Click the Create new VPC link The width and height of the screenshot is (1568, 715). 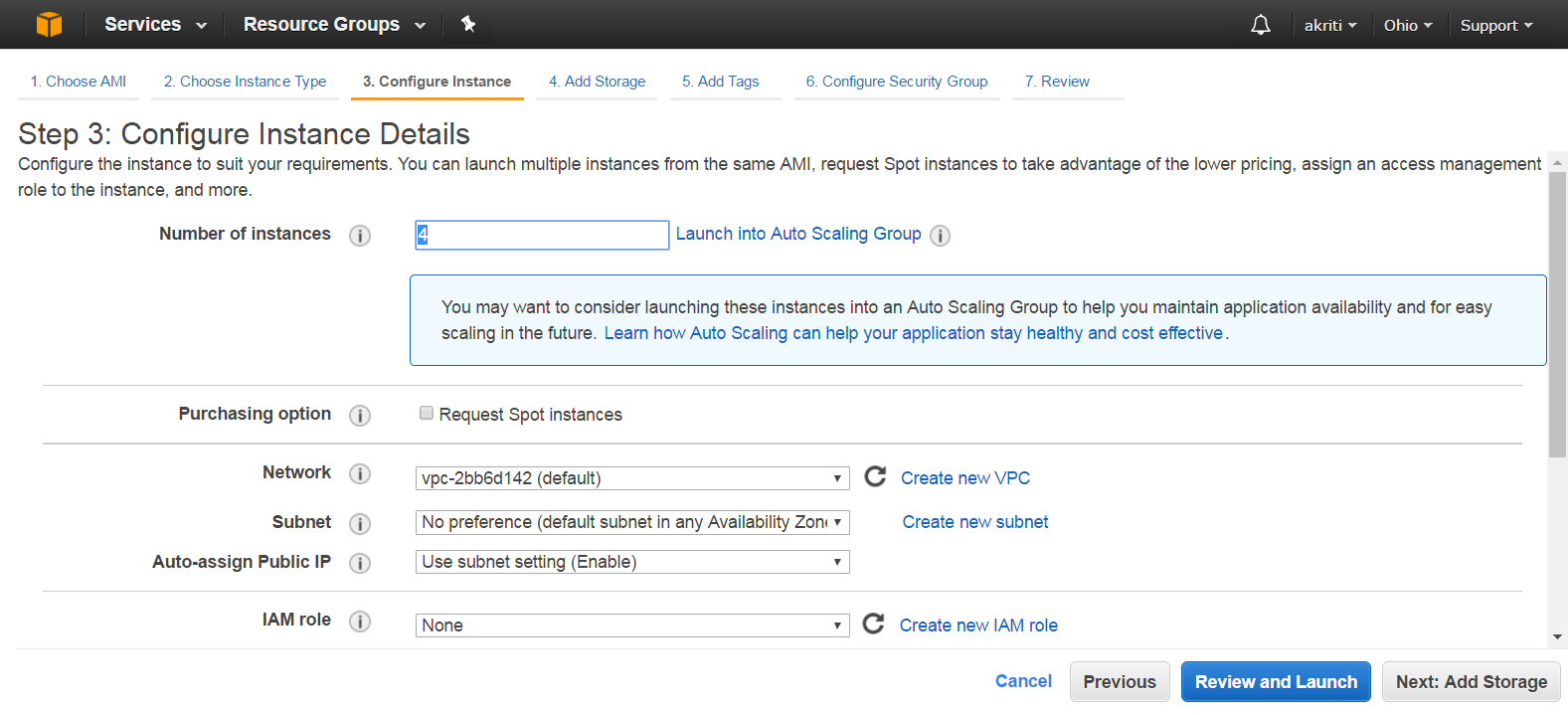(x=964, y=478)
